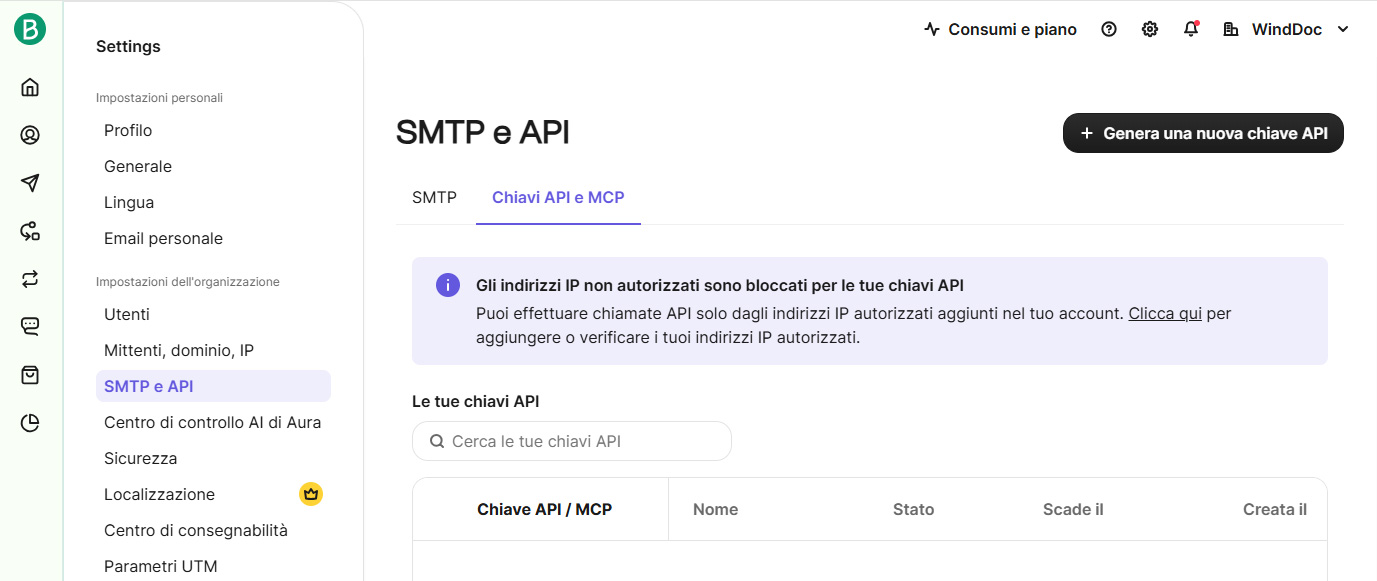Open the analytics pie chart icon

point(30,423)
